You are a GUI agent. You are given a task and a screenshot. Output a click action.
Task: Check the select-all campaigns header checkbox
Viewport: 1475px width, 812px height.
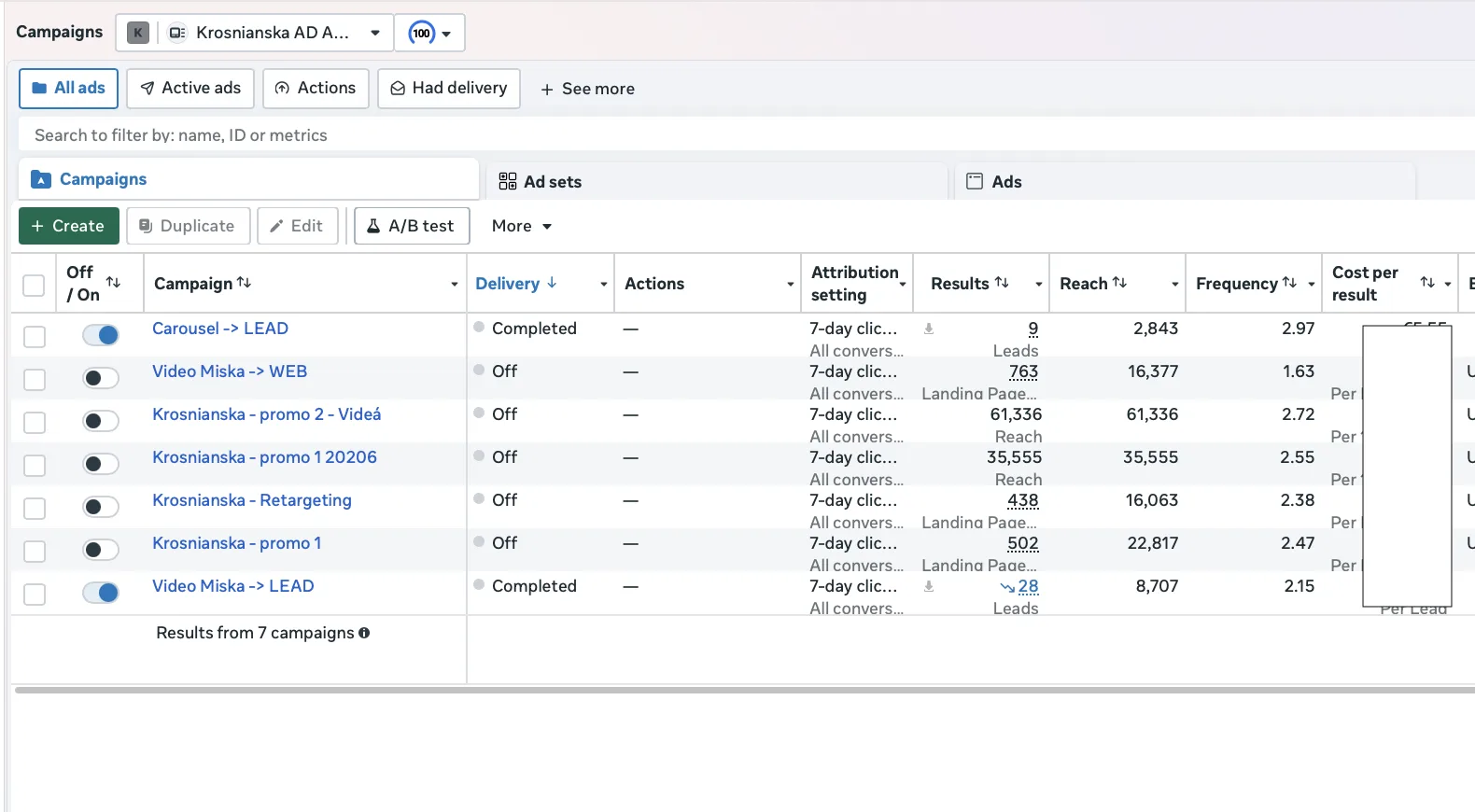click(x=34, y=285)
